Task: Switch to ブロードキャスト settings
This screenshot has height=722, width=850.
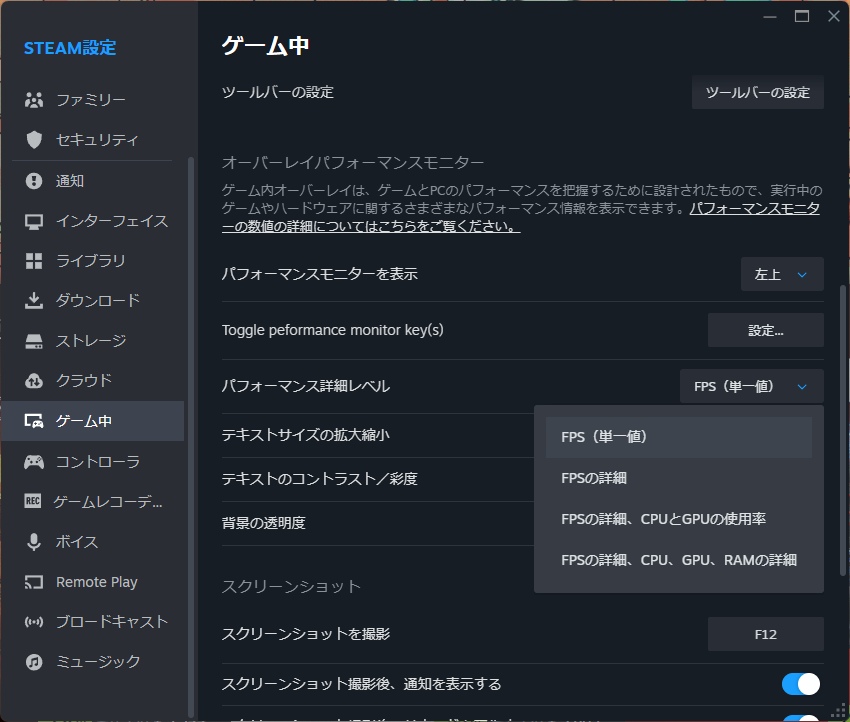Action: 93,622
